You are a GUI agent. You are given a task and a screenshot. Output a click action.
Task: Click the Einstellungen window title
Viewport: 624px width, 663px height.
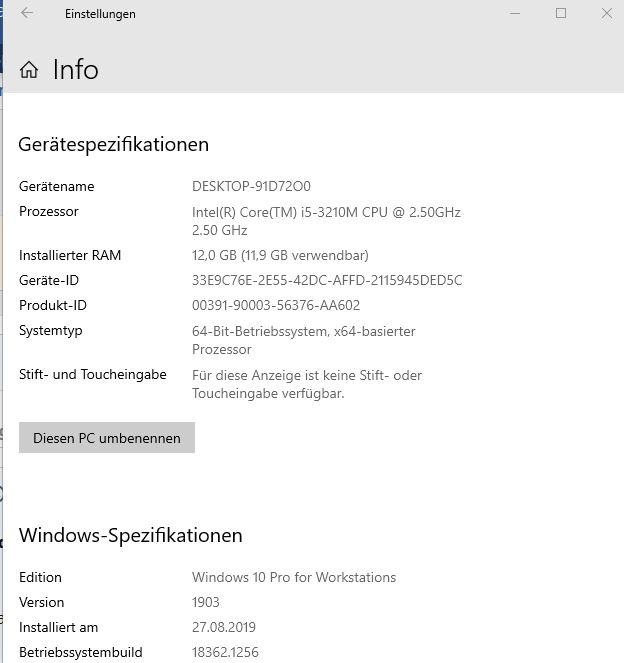(100, 14)
